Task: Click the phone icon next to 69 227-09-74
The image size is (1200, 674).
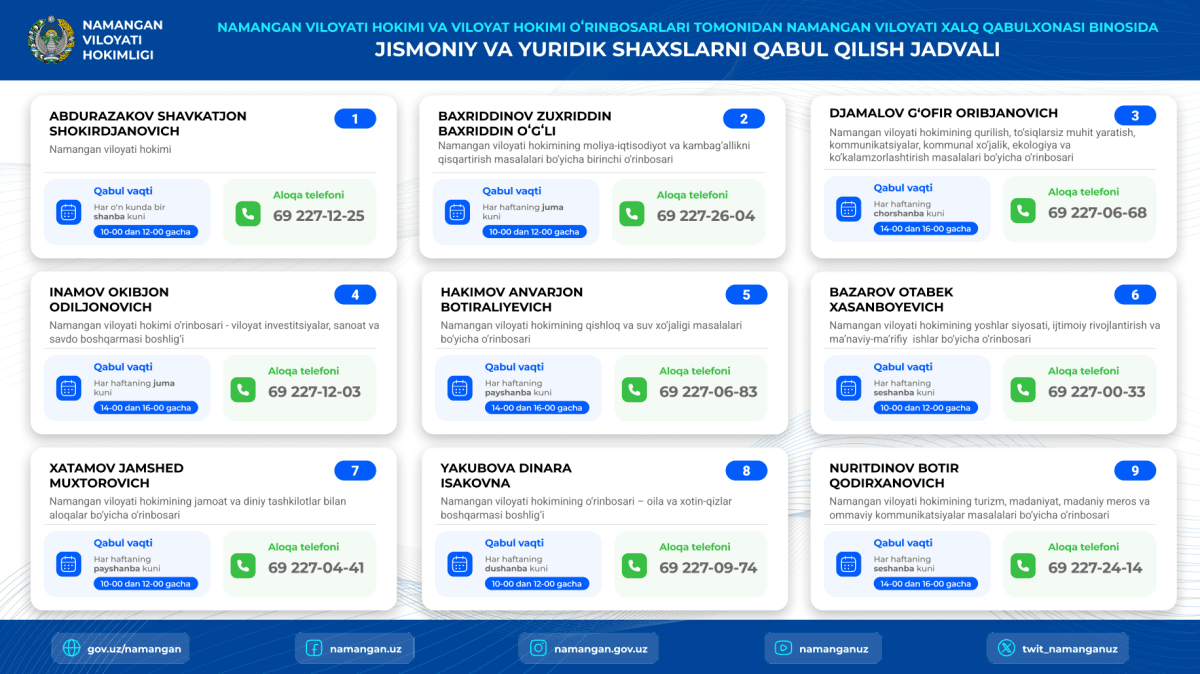Action: click(634, 566)
